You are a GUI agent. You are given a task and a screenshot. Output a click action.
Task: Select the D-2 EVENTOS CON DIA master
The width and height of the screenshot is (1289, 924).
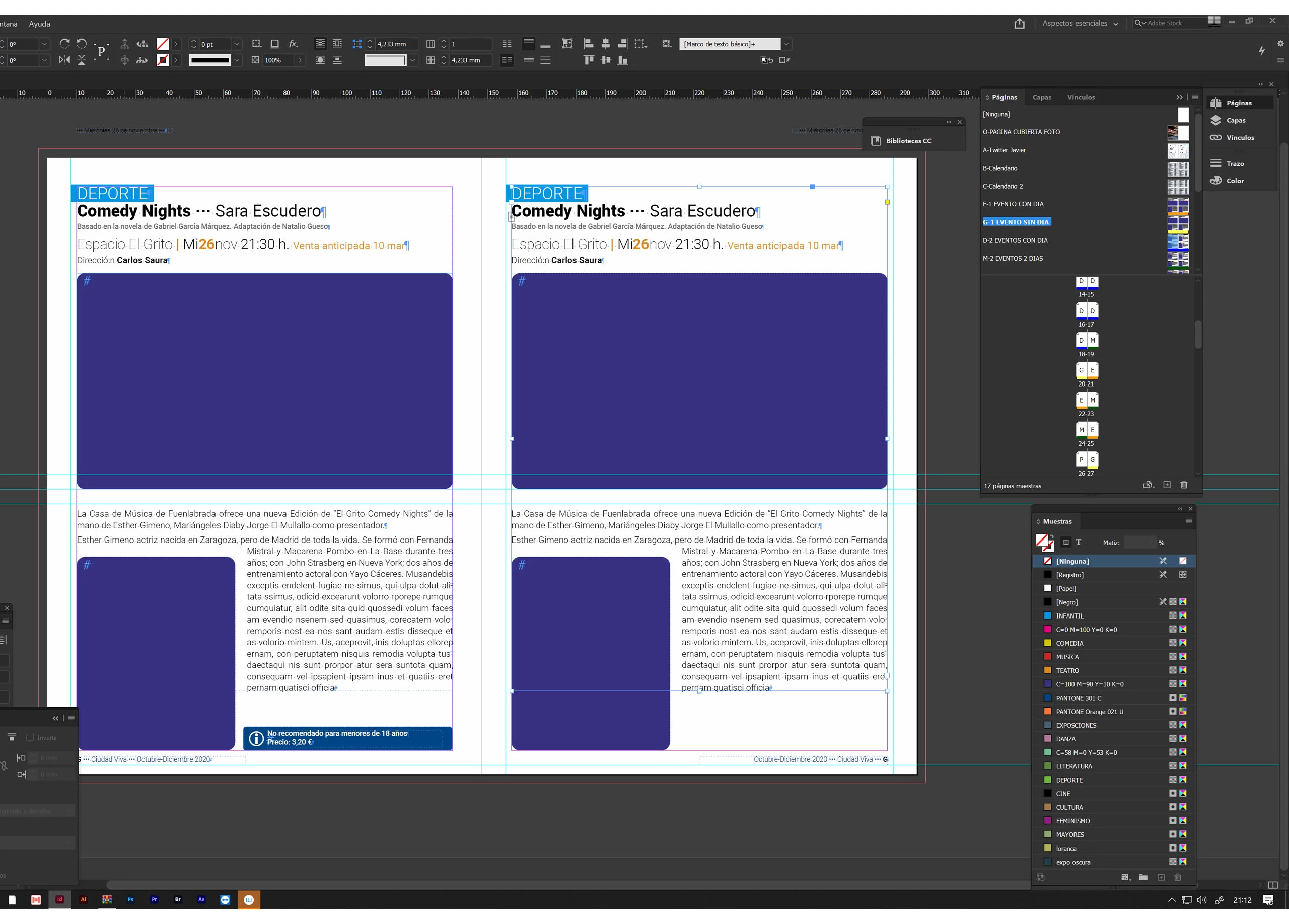(x=1015, y=240)
